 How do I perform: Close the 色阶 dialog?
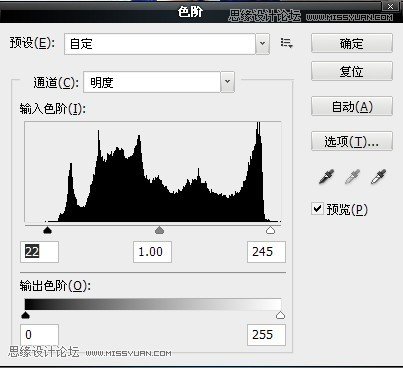390,6
